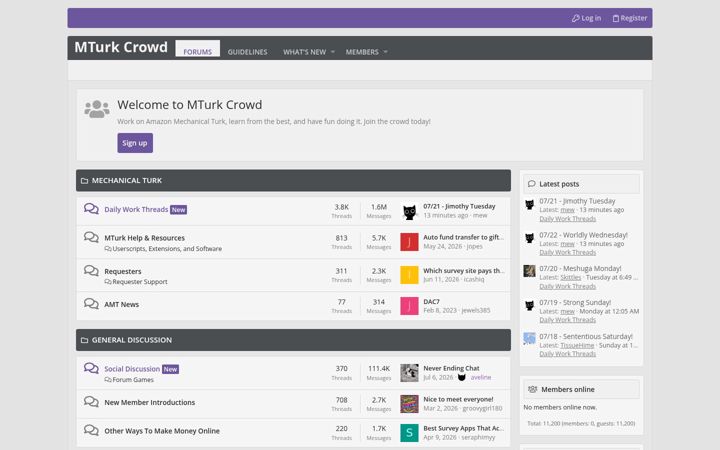The height and width of the screenshot is (450, 720).
Task: Click the chat bubble icon for AMT News
Action: point(91,304)
